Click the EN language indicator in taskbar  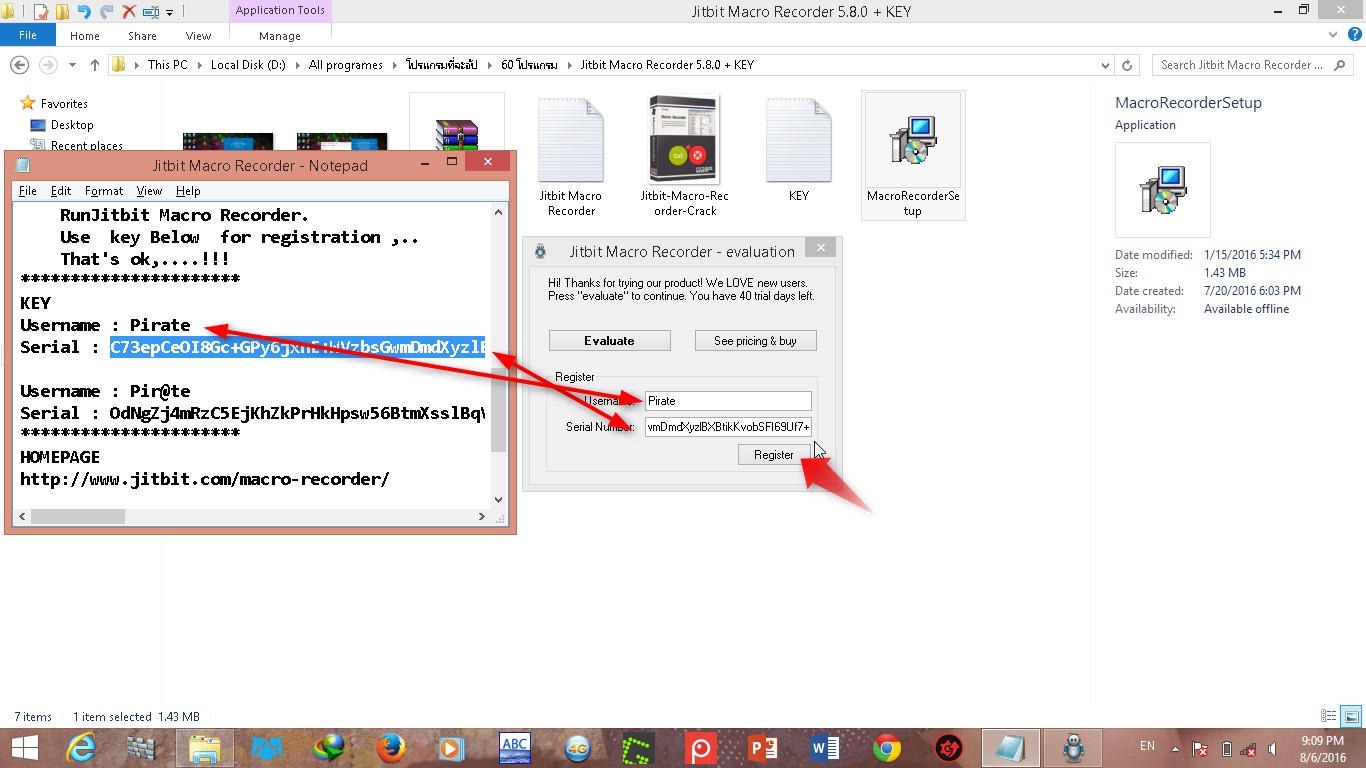pyautogui.click(x=1147, y=746)
